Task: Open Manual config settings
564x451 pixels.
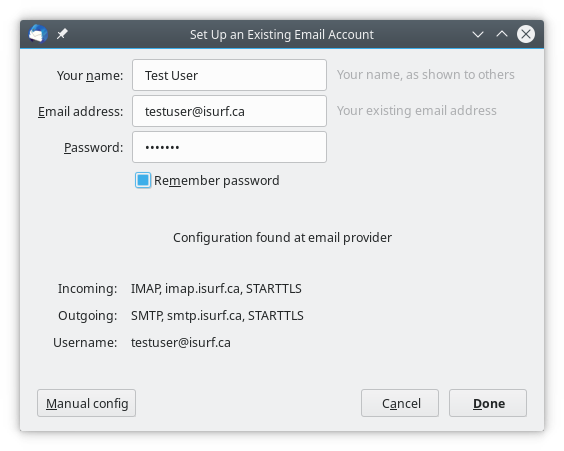Action: [x=86, y=403]
